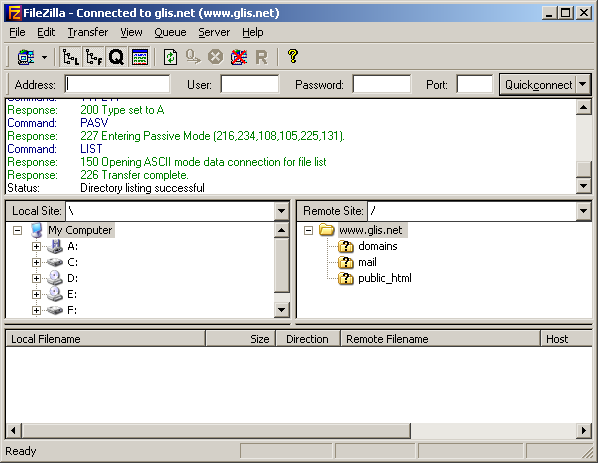
Task: Expand the C: drive node
Action: pyautogui.click(x=36, y=262)
